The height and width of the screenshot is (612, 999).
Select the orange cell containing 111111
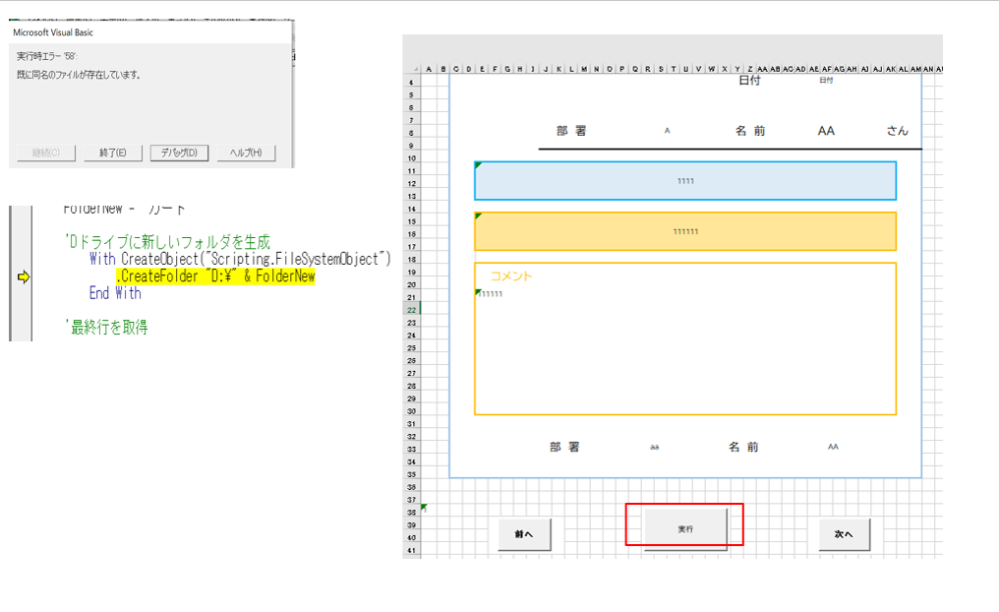click(x=685, y=231)
